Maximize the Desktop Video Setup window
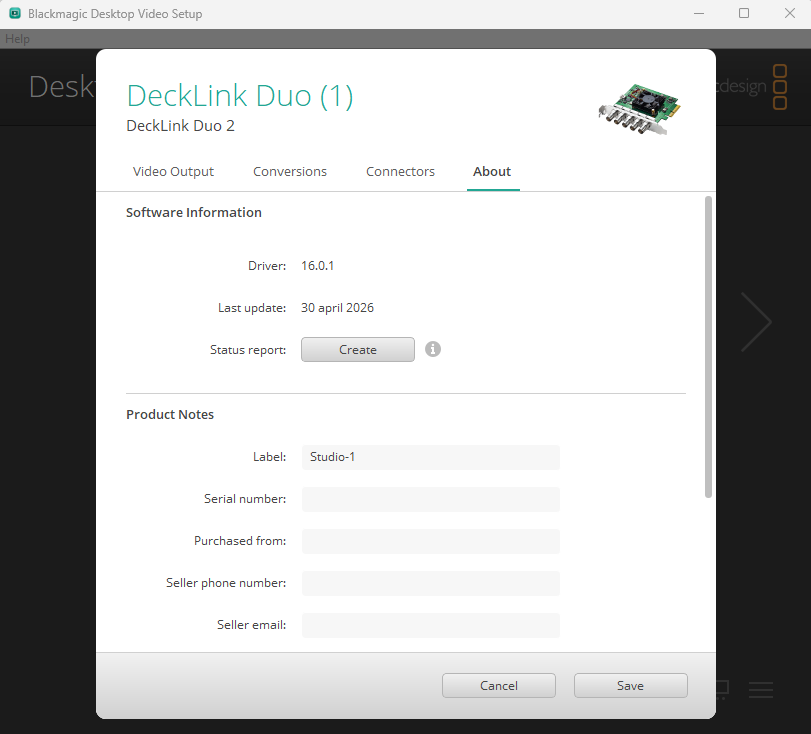 (x=744, y=13)
